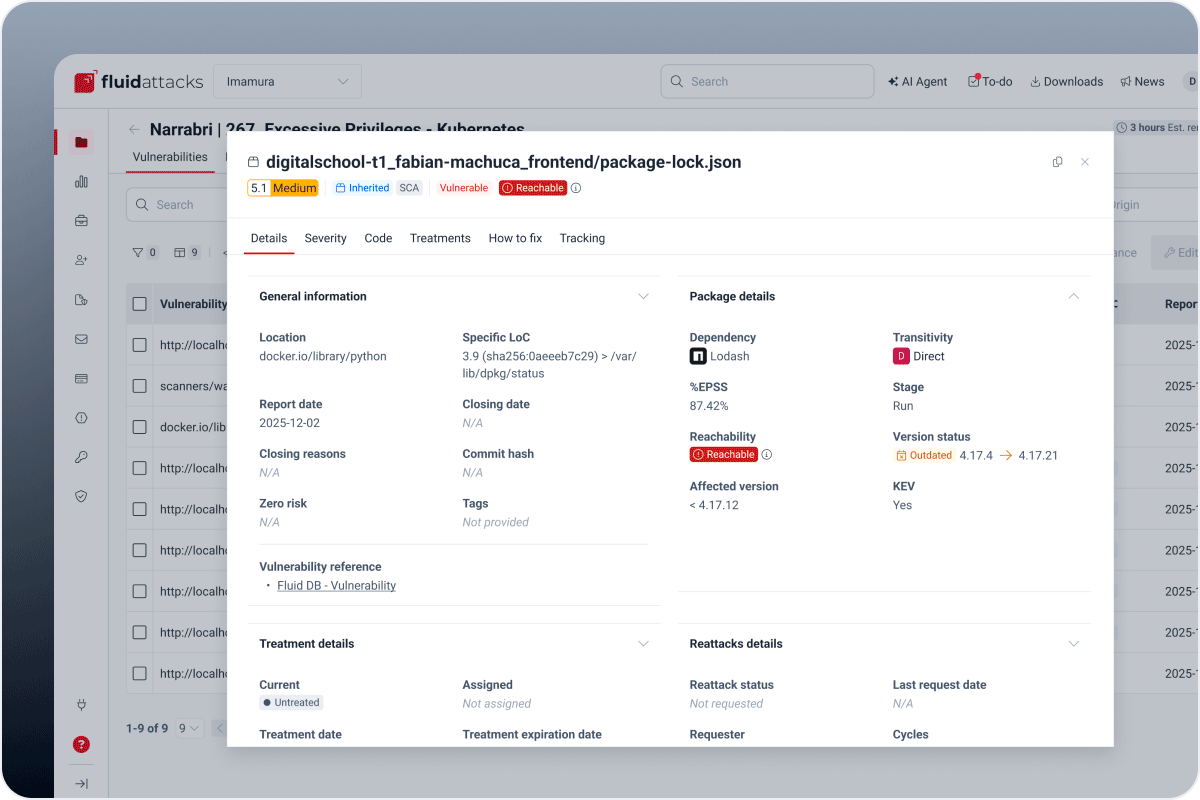This screenshot has height=800, width=1200.
Task: Click the %EPSS value 87.42%
Action: tap(709, 406)
